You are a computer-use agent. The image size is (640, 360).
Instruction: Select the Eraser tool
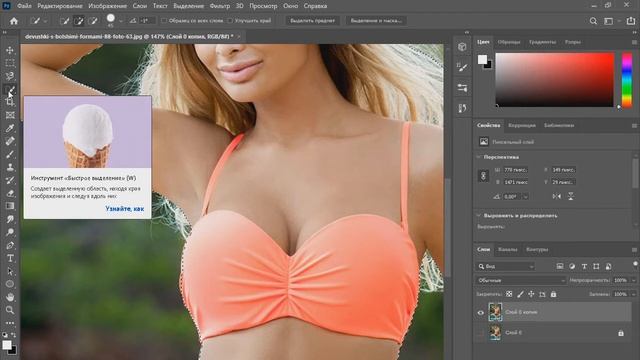click(x=10, y=193)
